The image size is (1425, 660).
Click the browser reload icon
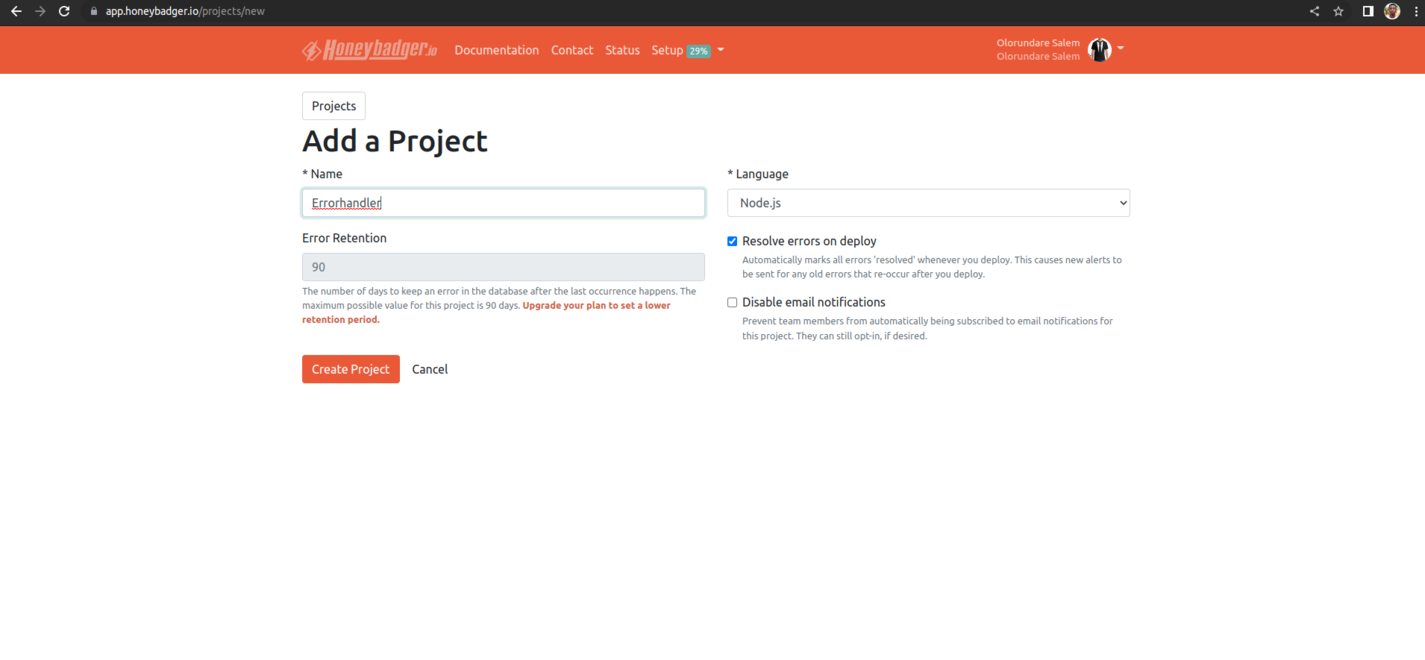tap(64, 12)
